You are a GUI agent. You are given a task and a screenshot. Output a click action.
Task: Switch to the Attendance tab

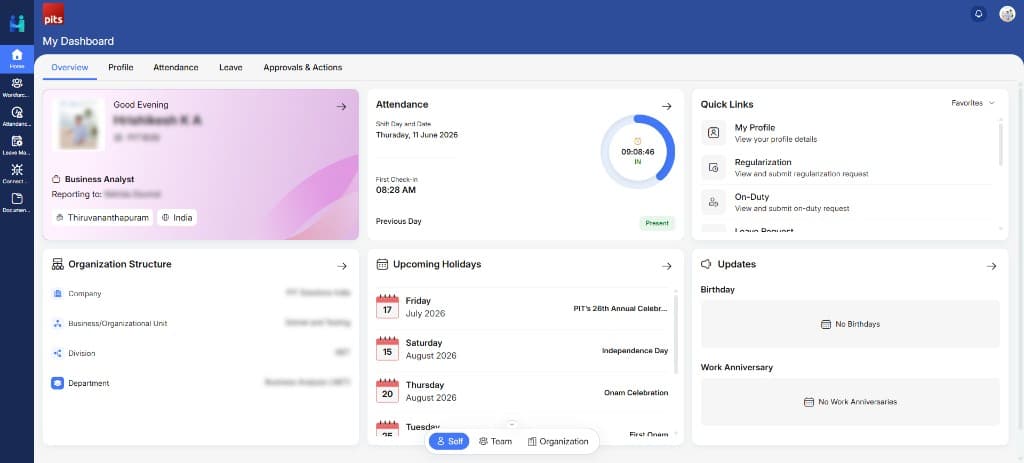(x=176, y=67)
